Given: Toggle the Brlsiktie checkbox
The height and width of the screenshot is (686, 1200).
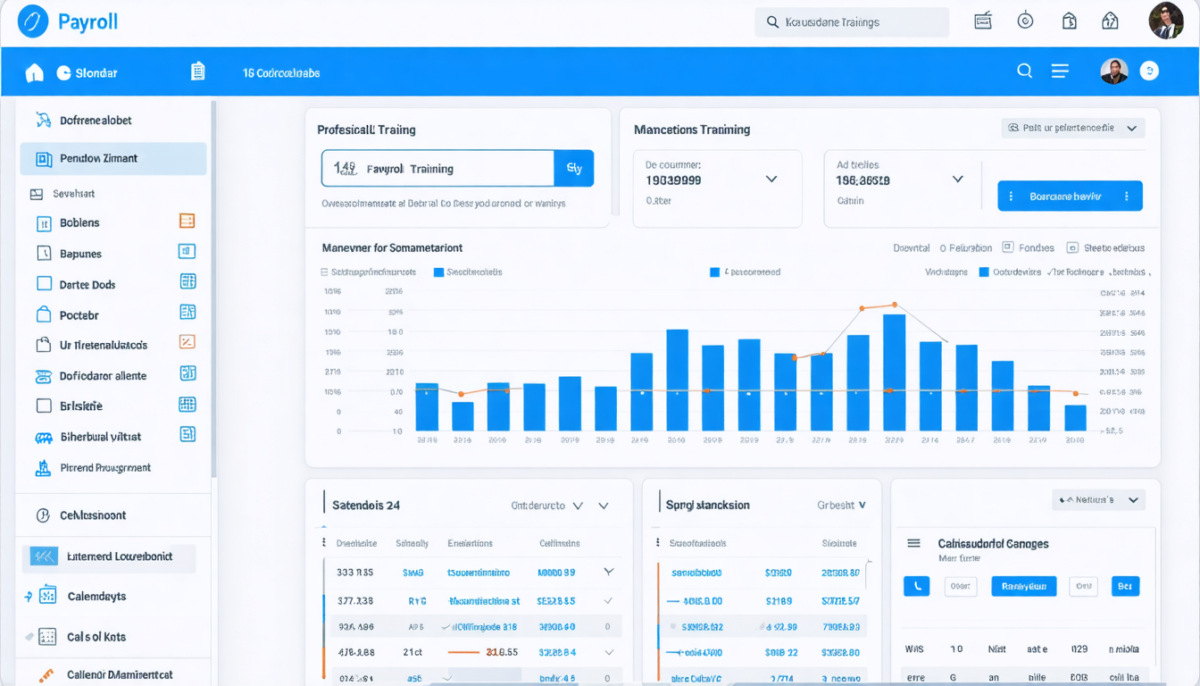Looking at the screenshot, I should [x=43, y=406].
